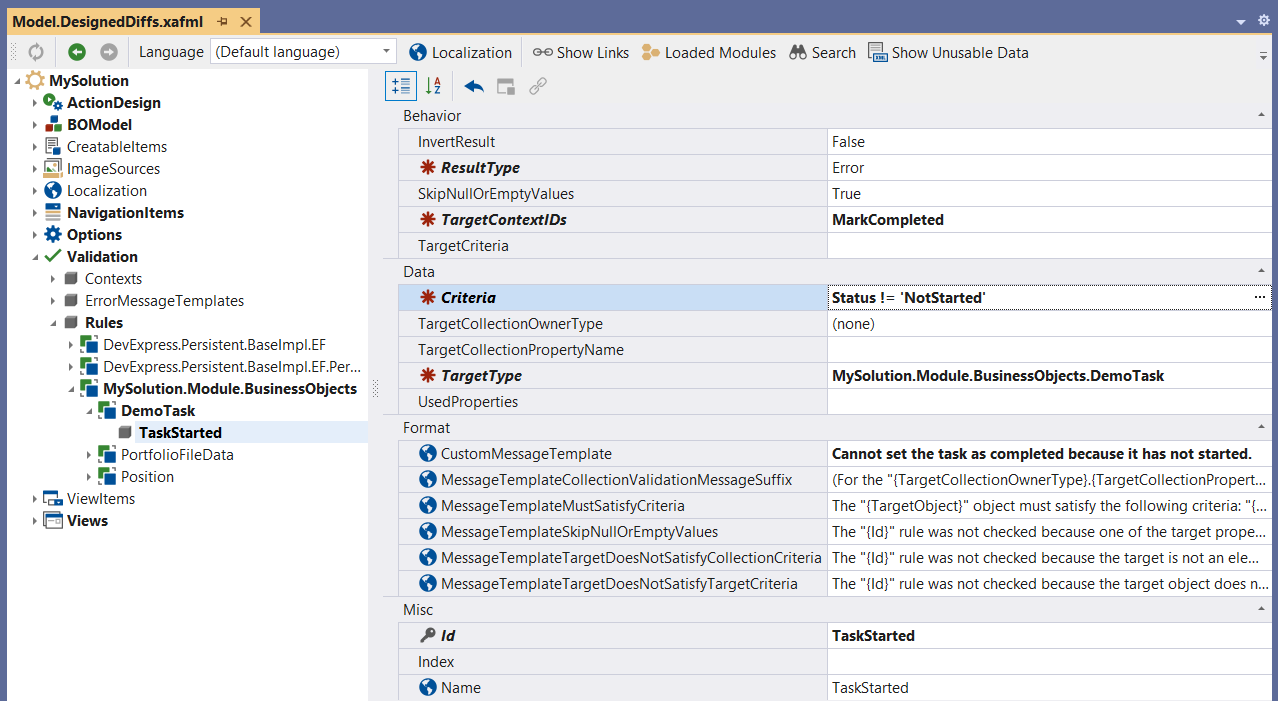Select the Views node
The image size is (1278, 701).
coord(87,521)
